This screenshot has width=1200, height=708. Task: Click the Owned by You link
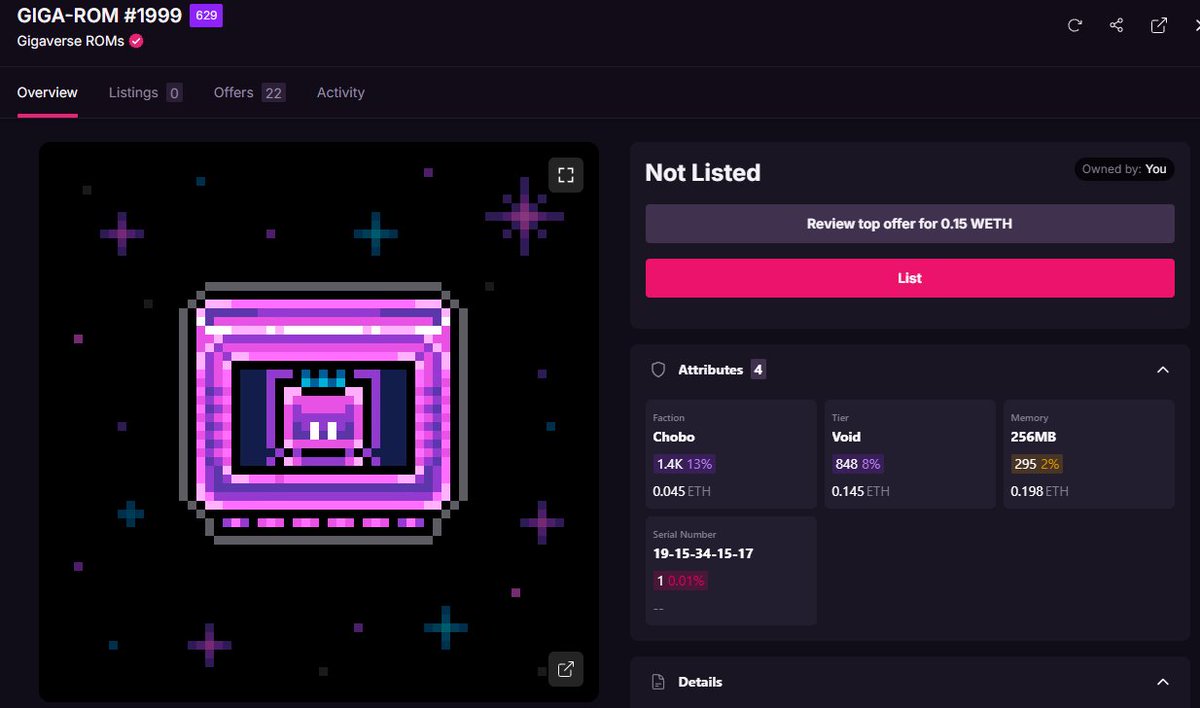(1124, 169)
